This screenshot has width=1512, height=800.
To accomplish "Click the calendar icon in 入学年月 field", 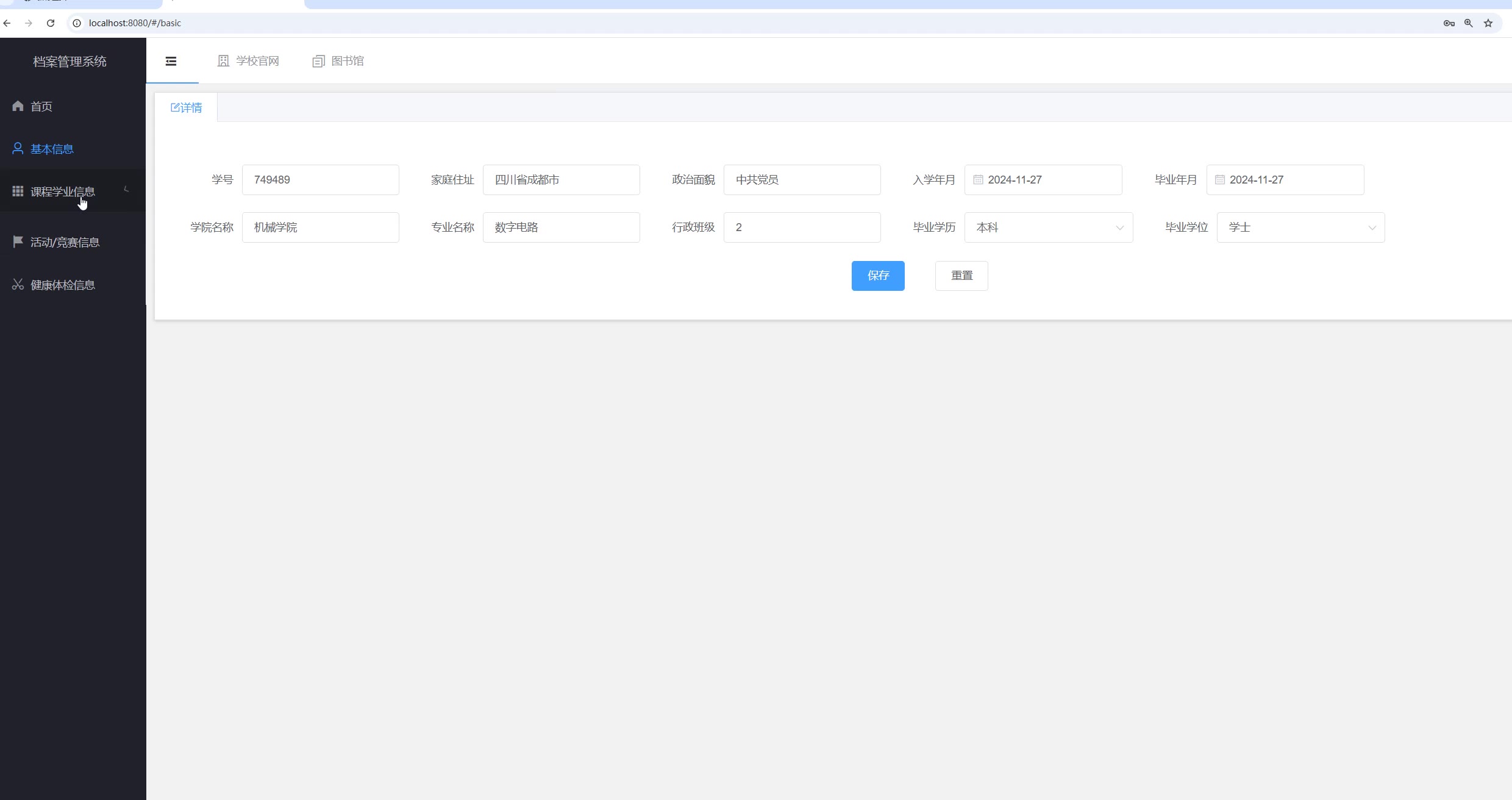I will coord(978,180).
